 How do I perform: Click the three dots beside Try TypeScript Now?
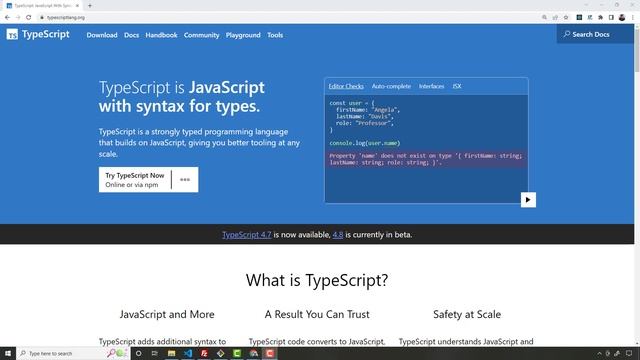click(x=185, y=180)
